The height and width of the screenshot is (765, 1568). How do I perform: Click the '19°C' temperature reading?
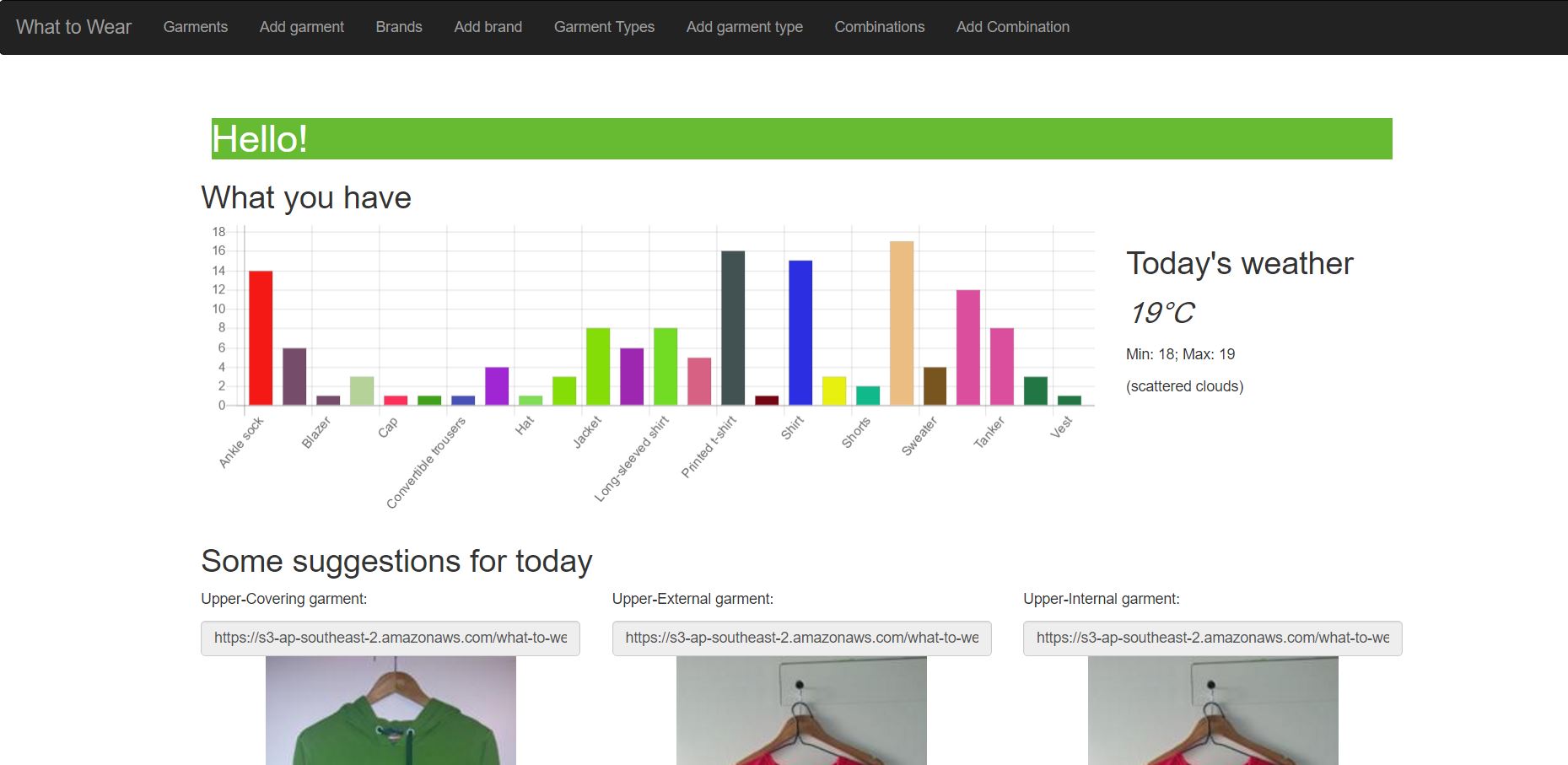click(x=1161, y=313)
